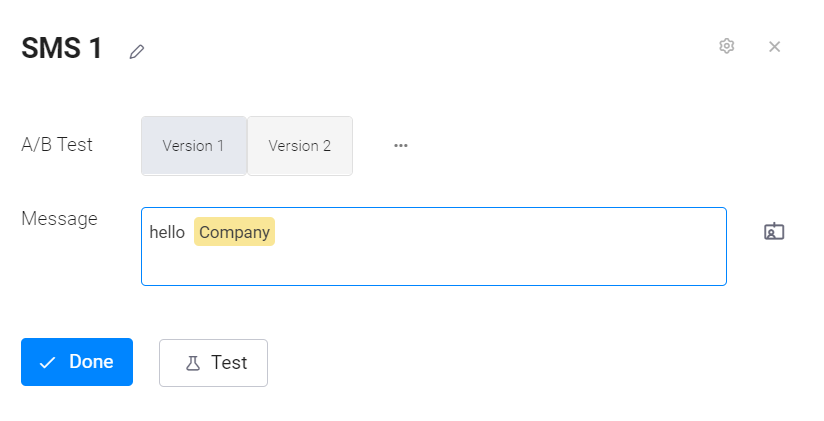
Task: Click the Done button
Action: [77, 362]
